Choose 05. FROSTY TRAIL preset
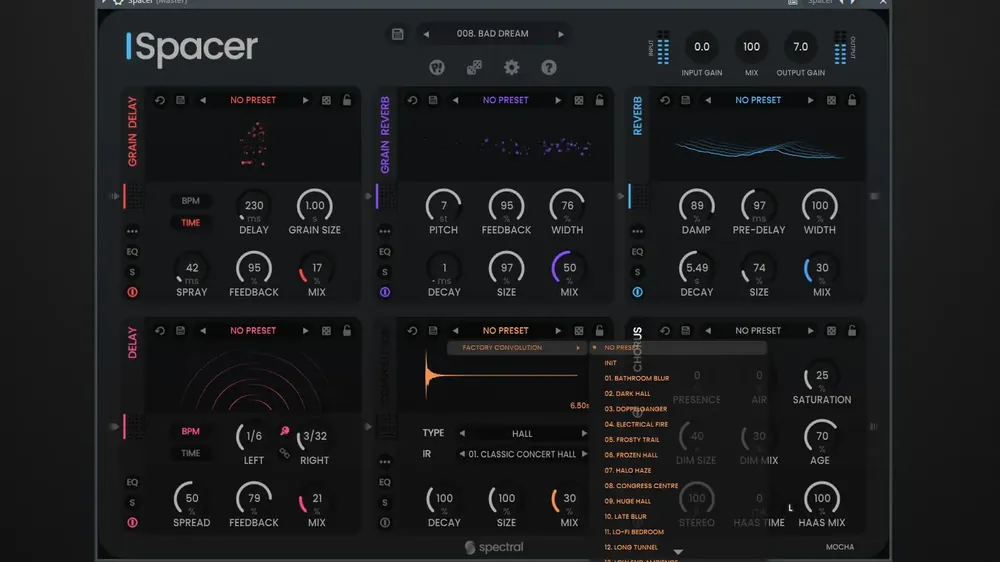 [x=631, y=440]
